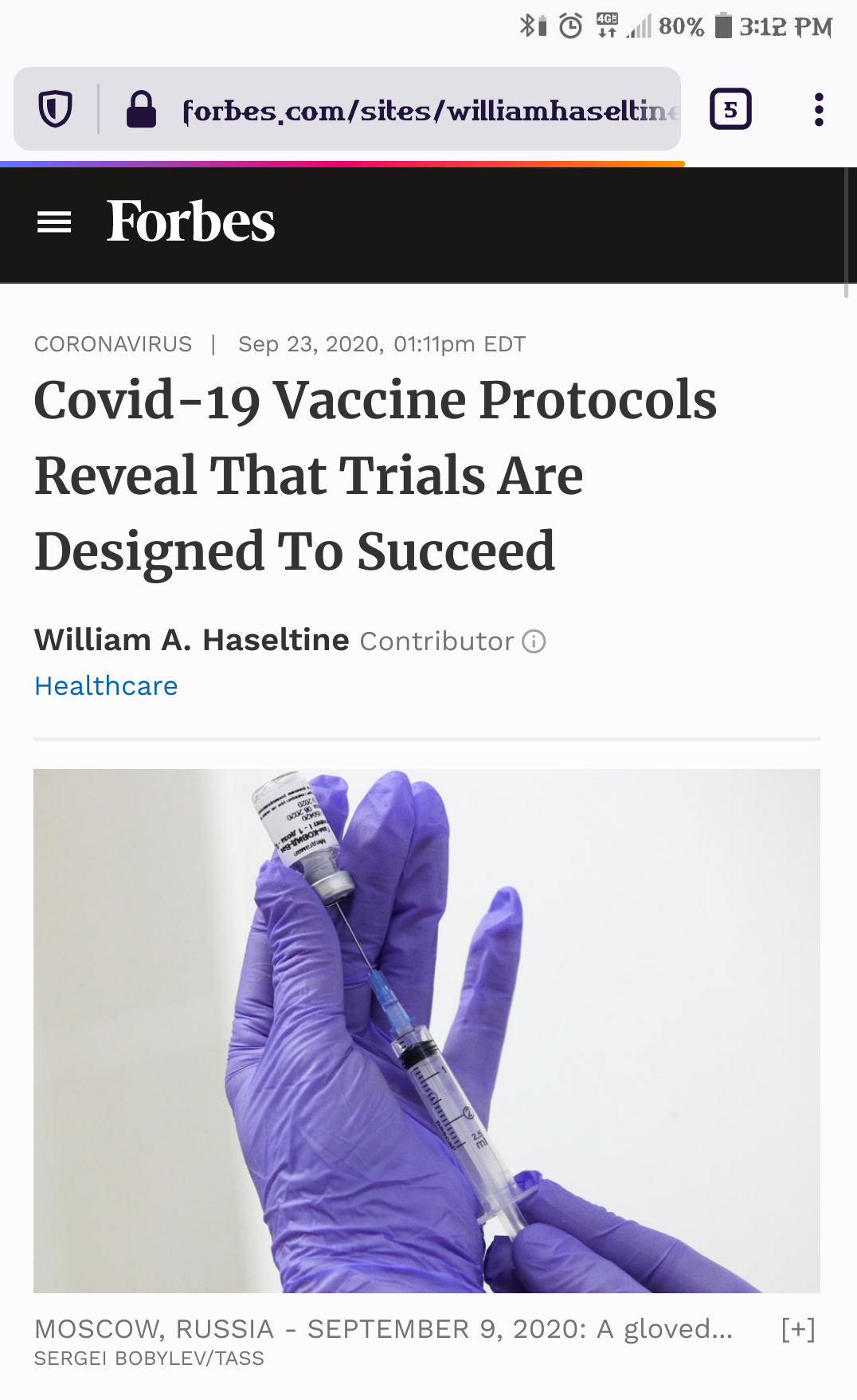Go to the Forbes homepage logo
Viewport: 857px width, 1400px height.
[x=191, y=222]
